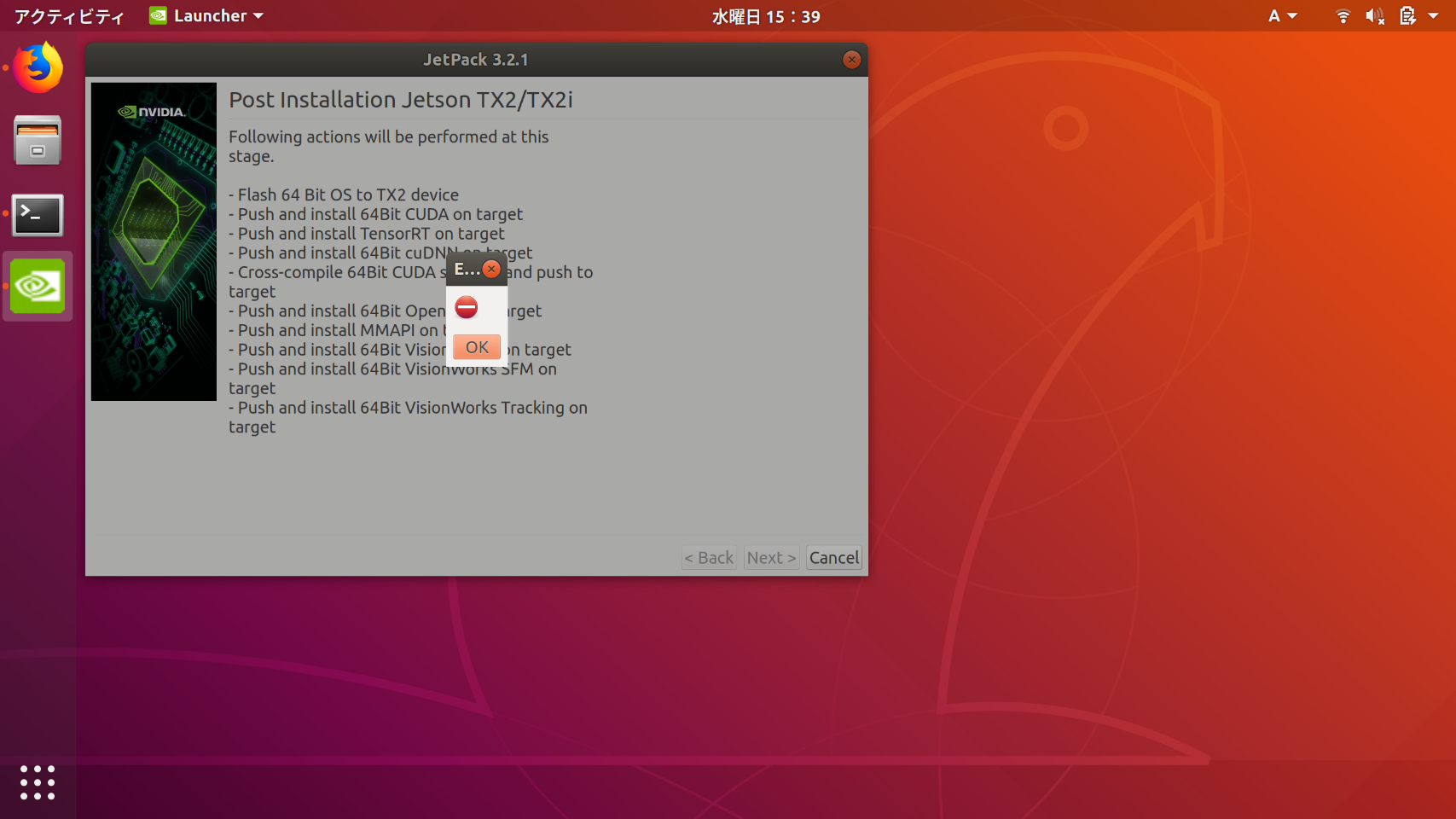1456x819 pixels.
Task: Close the JetPack 3.2.1 window
Action: click(x=851, y=60)
